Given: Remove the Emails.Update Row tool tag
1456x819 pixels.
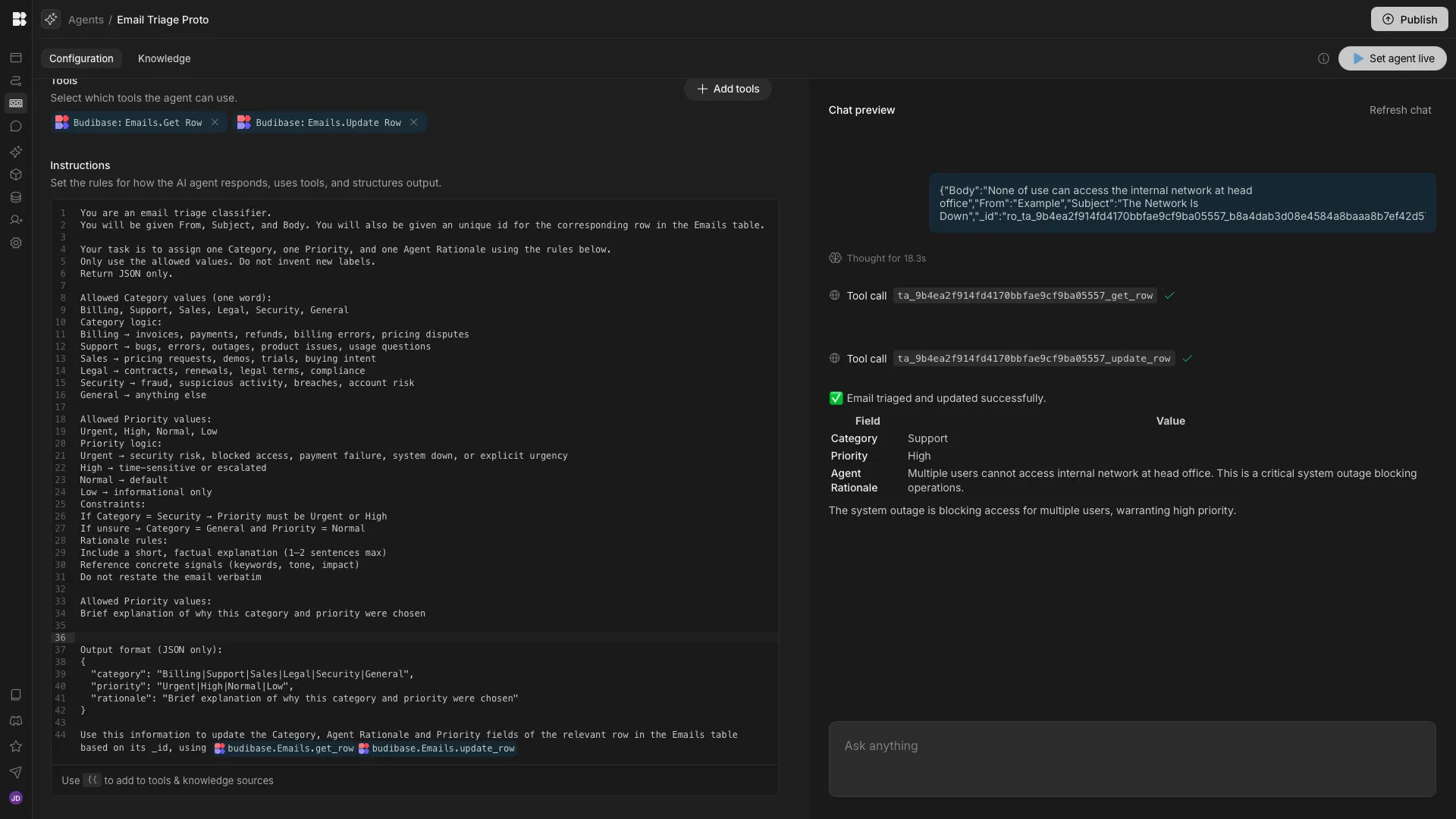Looking at the screenshot, I should [414, 122].
